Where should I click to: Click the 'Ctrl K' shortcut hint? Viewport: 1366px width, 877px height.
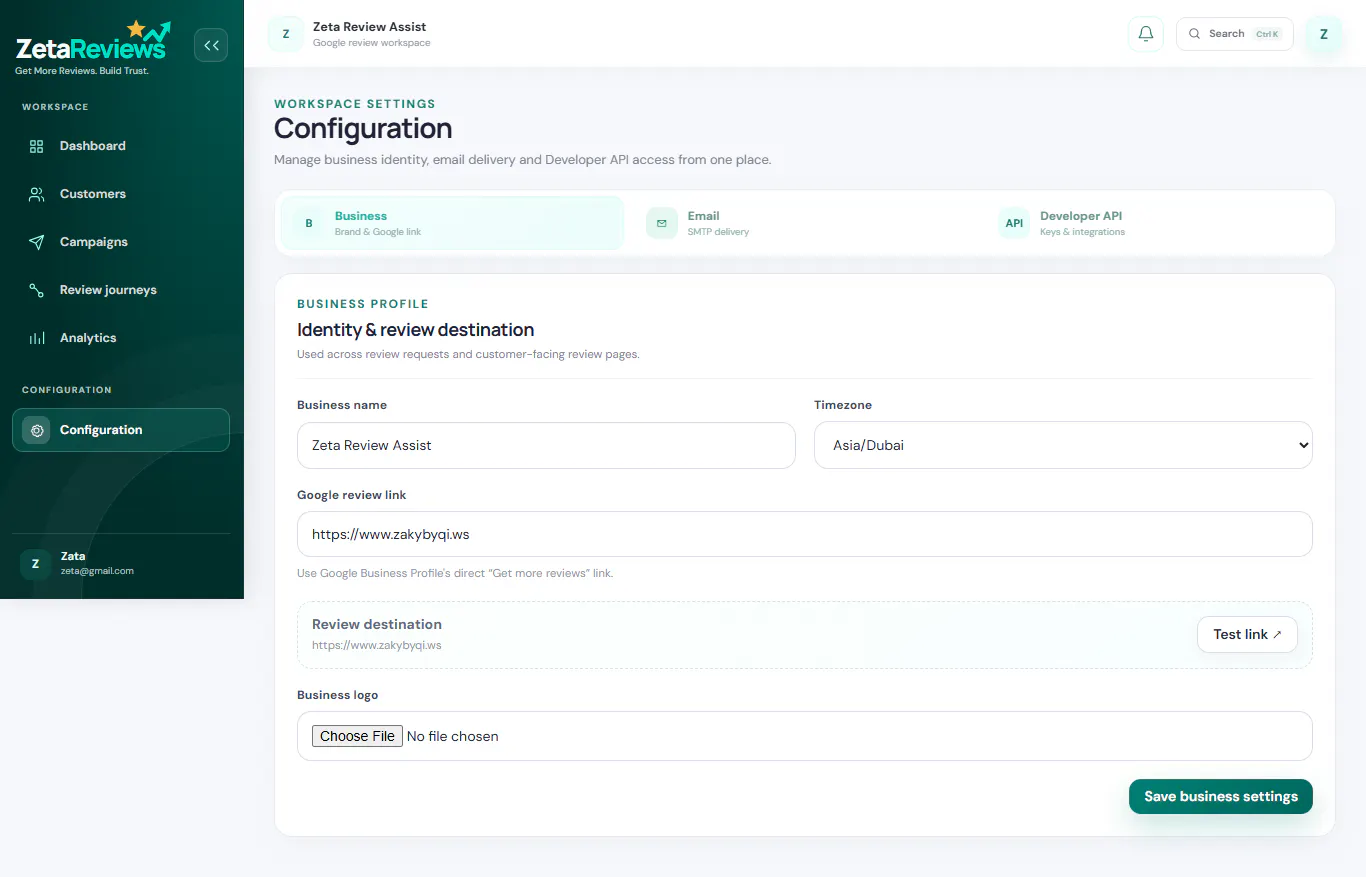point(1267,34)
